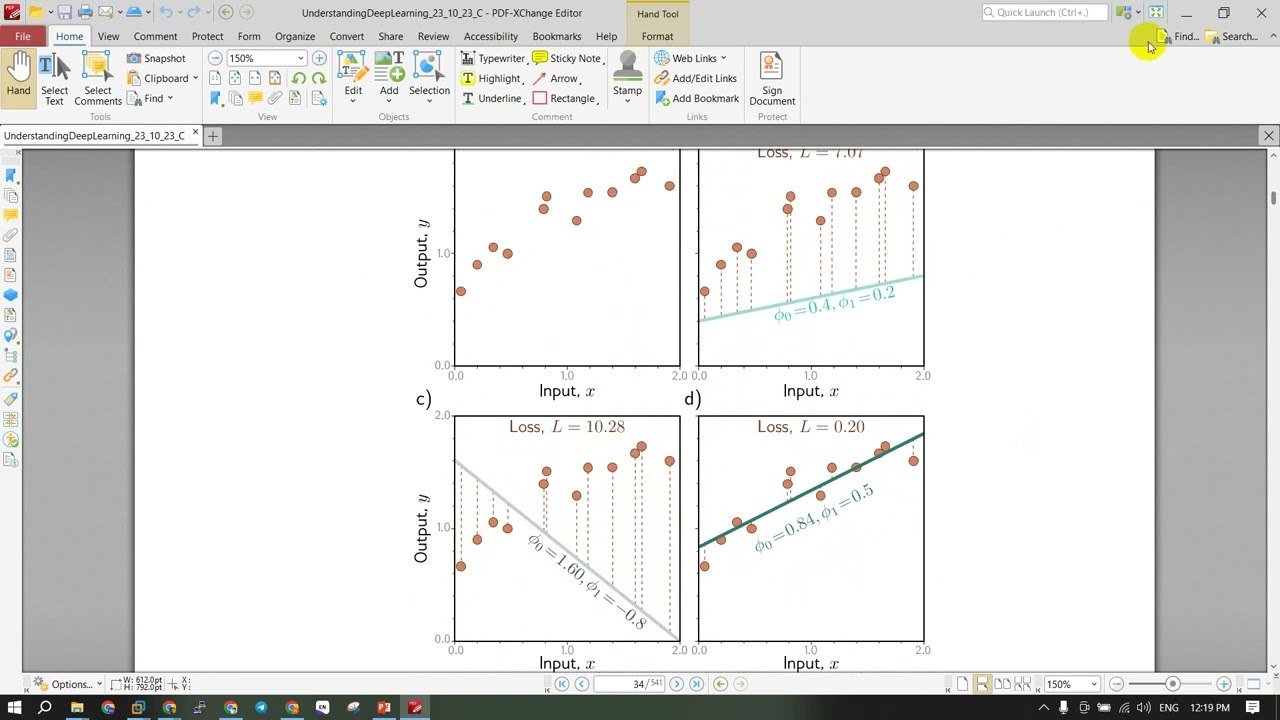Open the Windows Start menu

coord(14,708)
